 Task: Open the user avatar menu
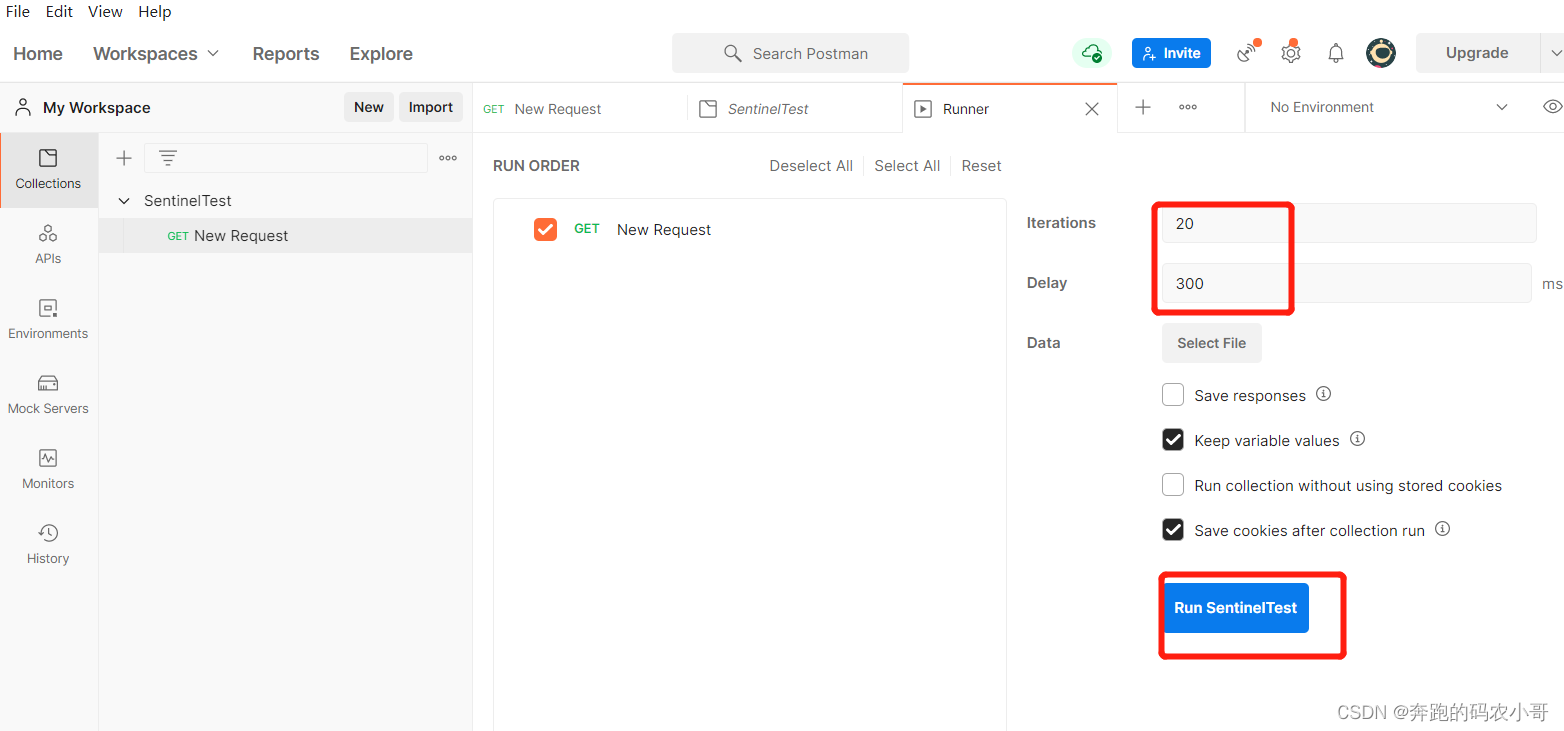click(x=1381, y=53)
